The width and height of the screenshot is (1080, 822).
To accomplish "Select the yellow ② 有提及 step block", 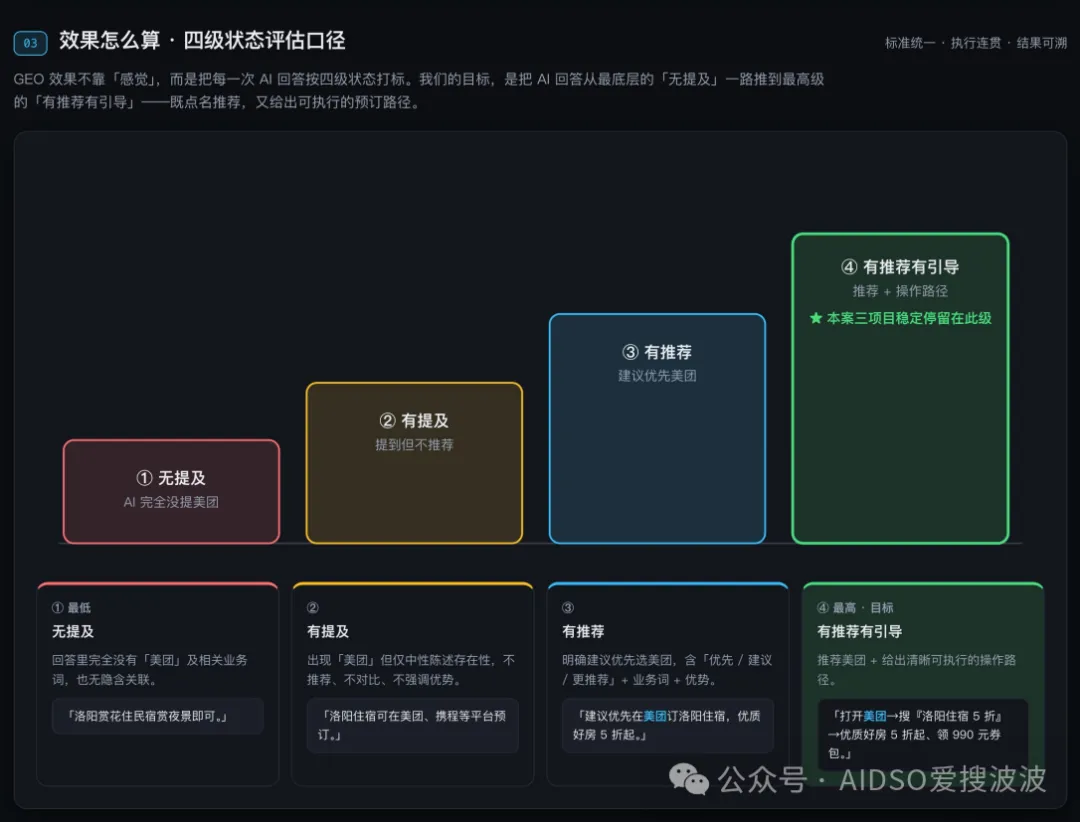I will pyautogui.click(x=414, y=463).
